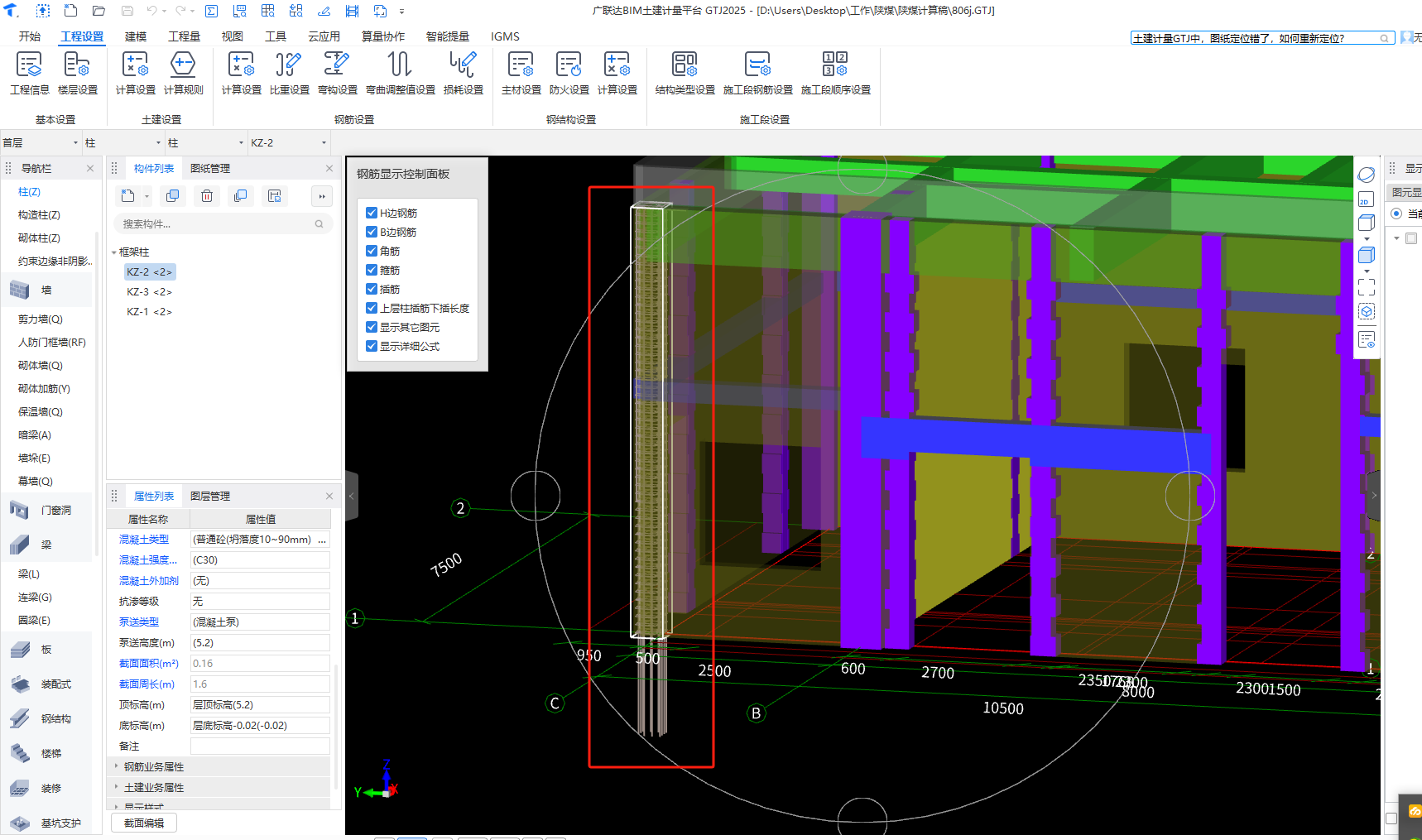
Task: Expand 土建业务属性 section
Action: click(116, 787)
